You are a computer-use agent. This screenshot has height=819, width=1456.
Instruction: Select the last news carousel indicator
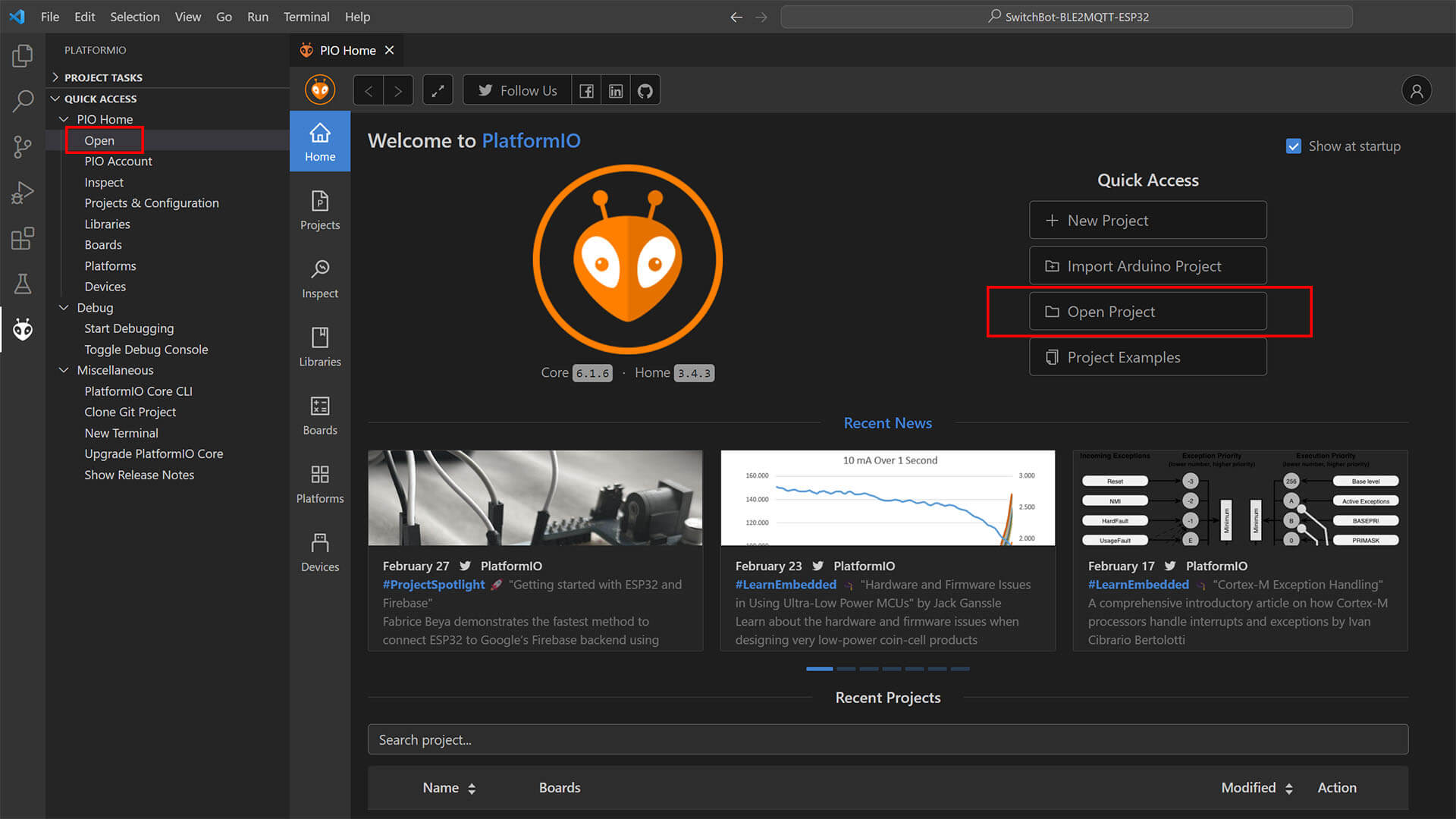[x=960, y=669]
